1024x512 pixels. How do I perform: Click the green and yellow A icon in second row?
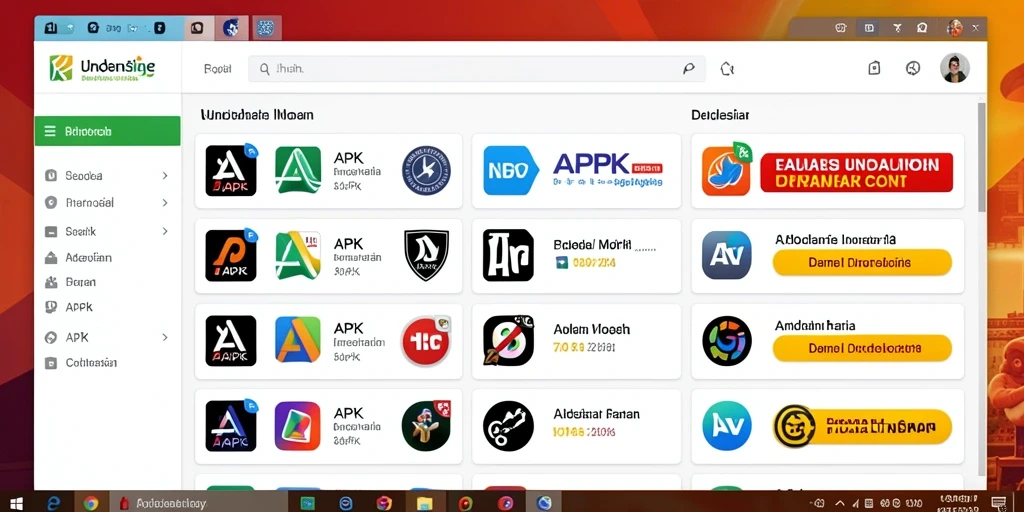pyautogui.click(x=298, y=255)
